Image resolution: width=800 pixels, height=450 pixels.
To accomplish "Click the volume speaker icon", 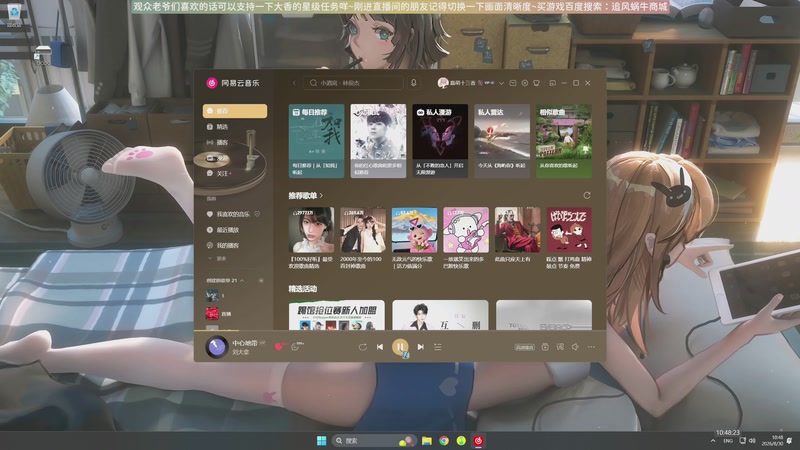I will click(x=575, y=347).
